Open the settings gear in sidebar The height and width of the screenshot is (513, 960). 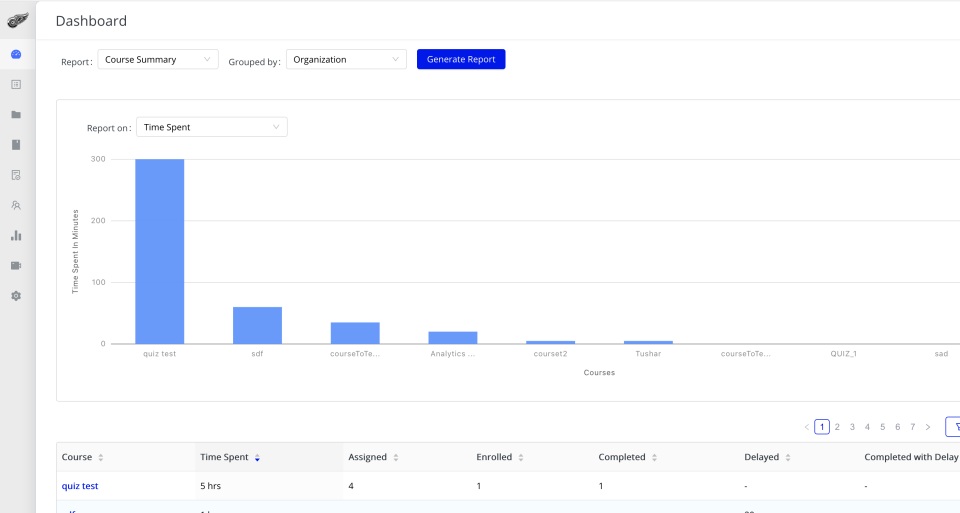[16, 296]
